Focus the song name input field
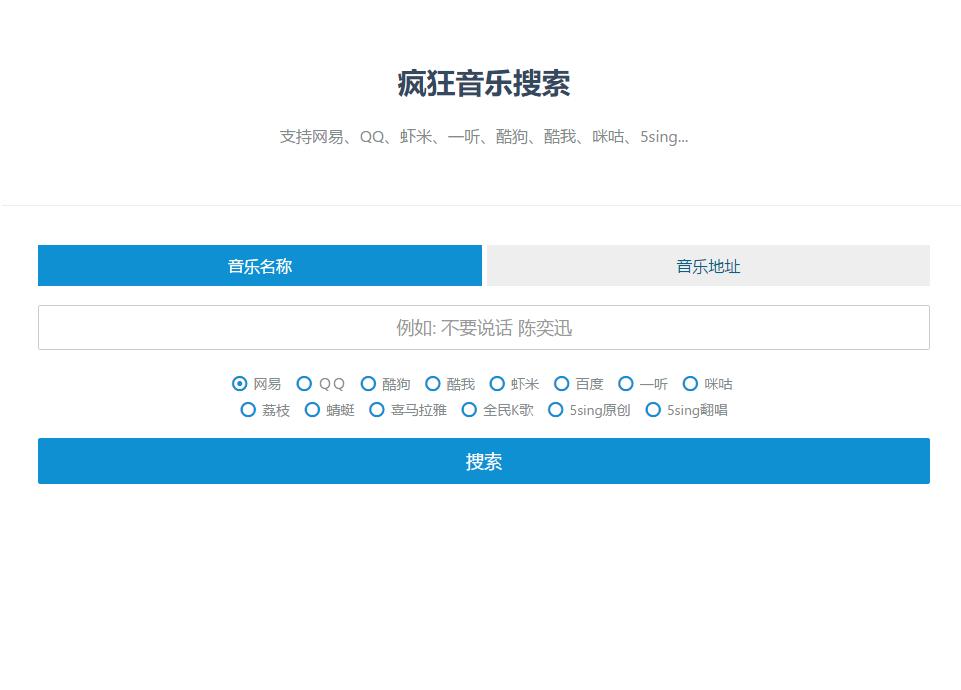Image resolution: width=961 pixels, height=690 pixels. [484, 328]
